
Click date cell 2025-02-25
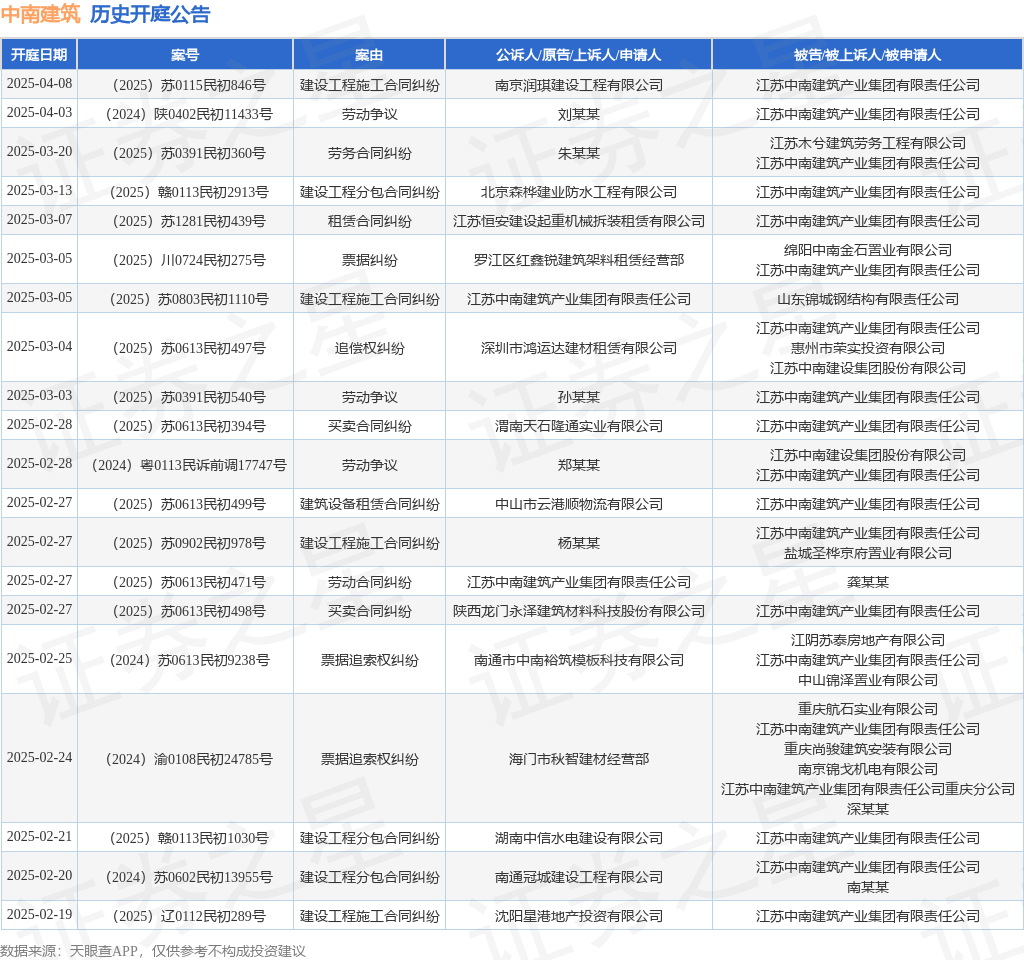(x=39, y=658)
